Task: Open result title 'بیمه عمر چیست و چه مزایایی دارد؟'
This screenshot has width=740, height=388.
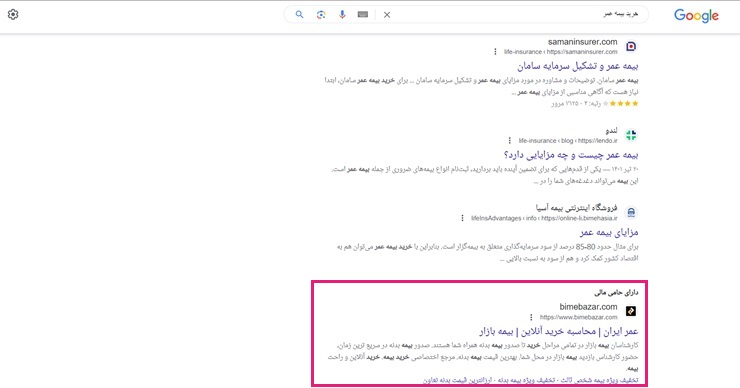Action: tap(571, 155)
